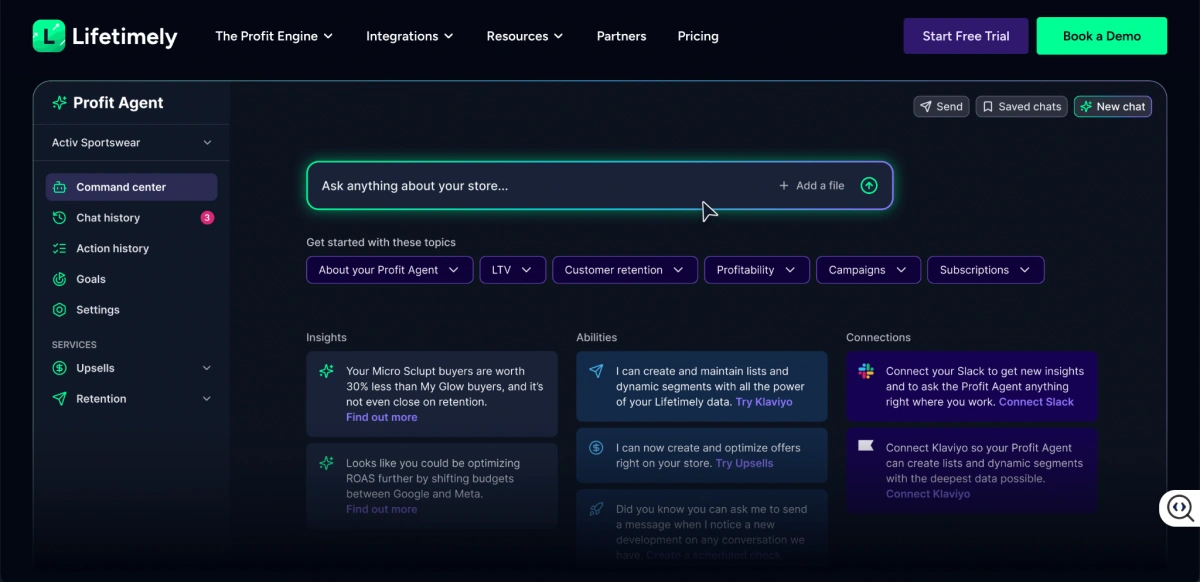1200x582 pixels.
Task: Open the LTV topic dropdown
Action: pyautogui.click(x=513, y=270)
